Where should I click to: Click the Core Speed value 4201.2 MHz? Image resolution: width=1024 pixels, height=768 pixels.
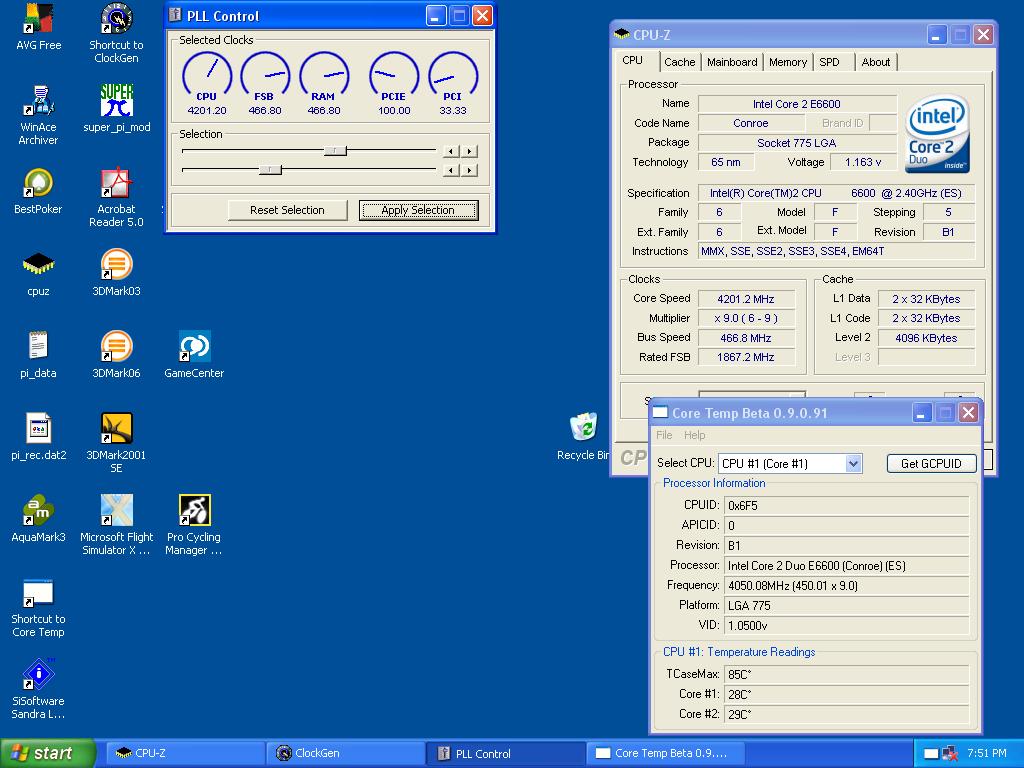tap(746, 299)
